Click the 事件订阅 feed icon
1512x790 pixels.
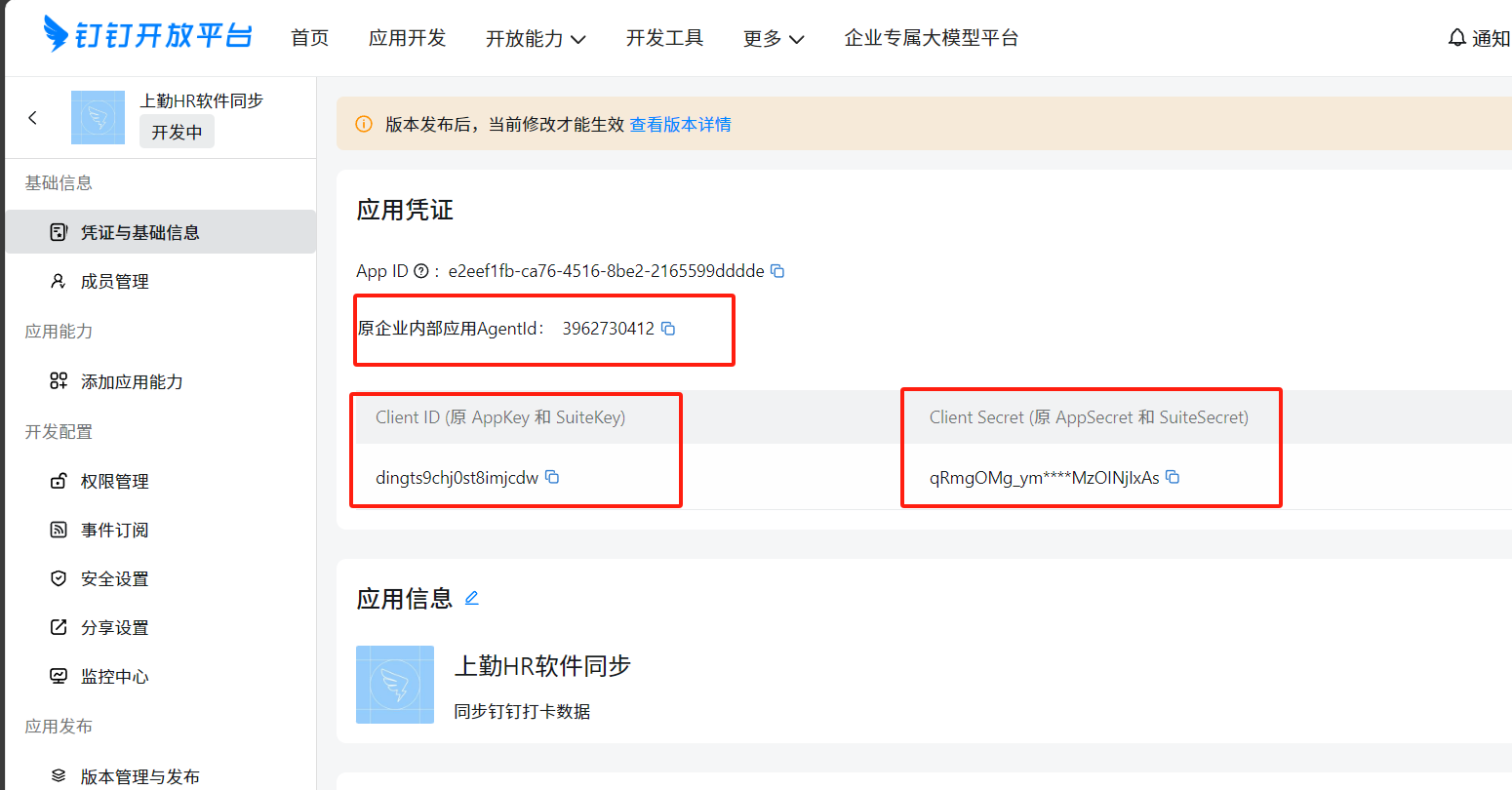tap(59, 530)
